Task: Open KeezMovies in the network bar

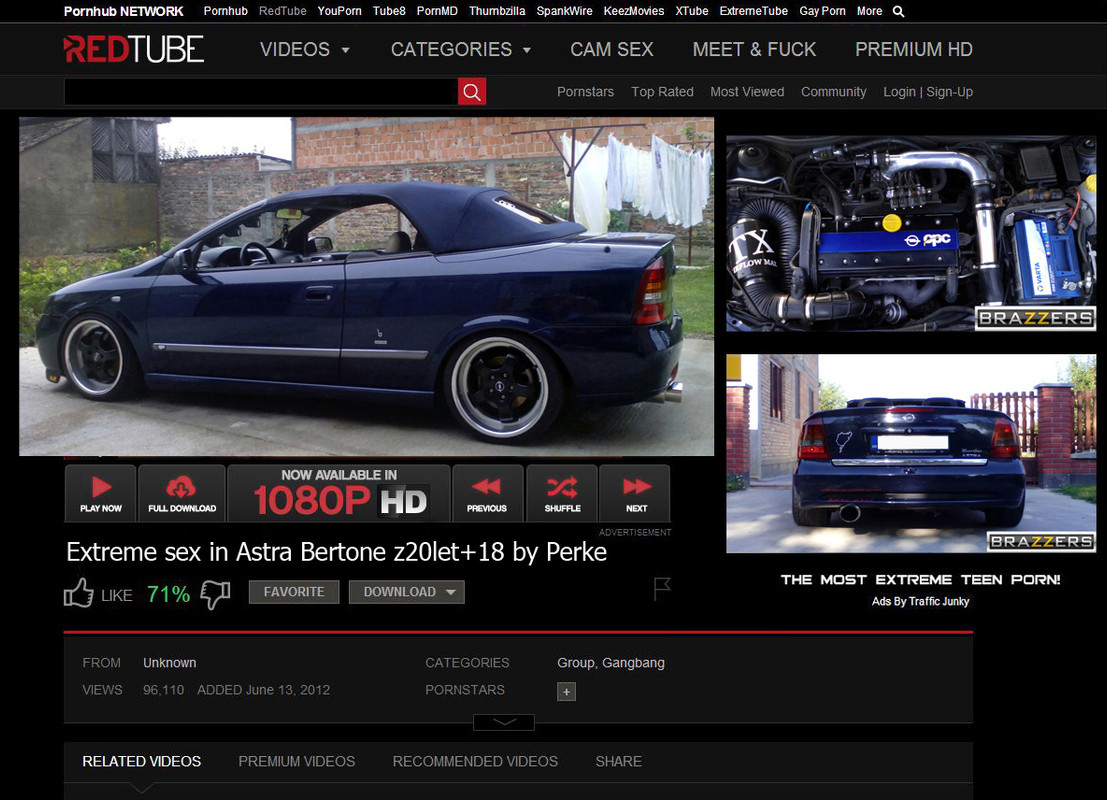Action: [634, 11]
